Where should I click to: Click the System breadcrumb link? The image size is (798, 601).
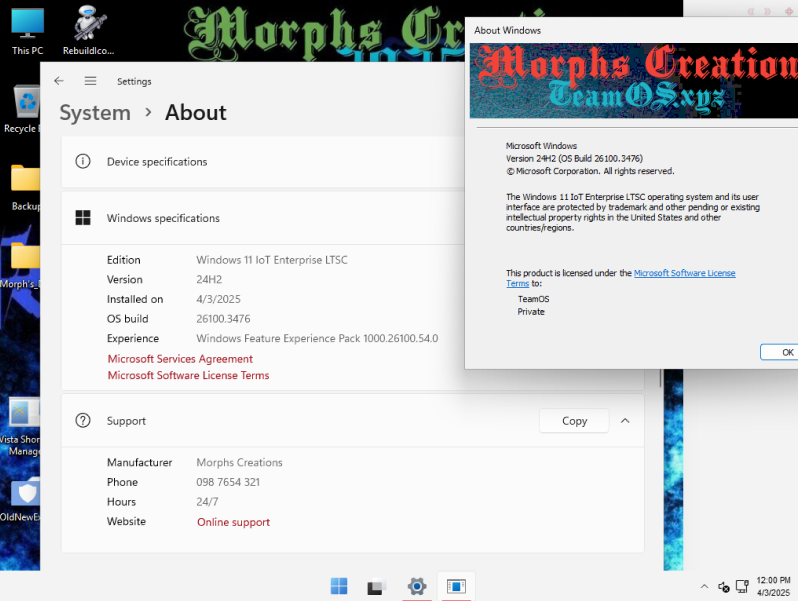[95, 112]
